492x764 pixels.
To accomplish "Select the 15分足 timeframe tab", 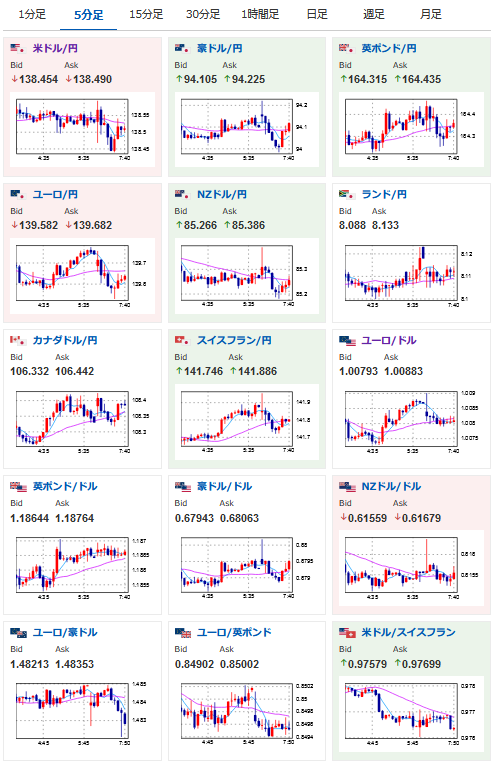I will (x=146, y=15).
